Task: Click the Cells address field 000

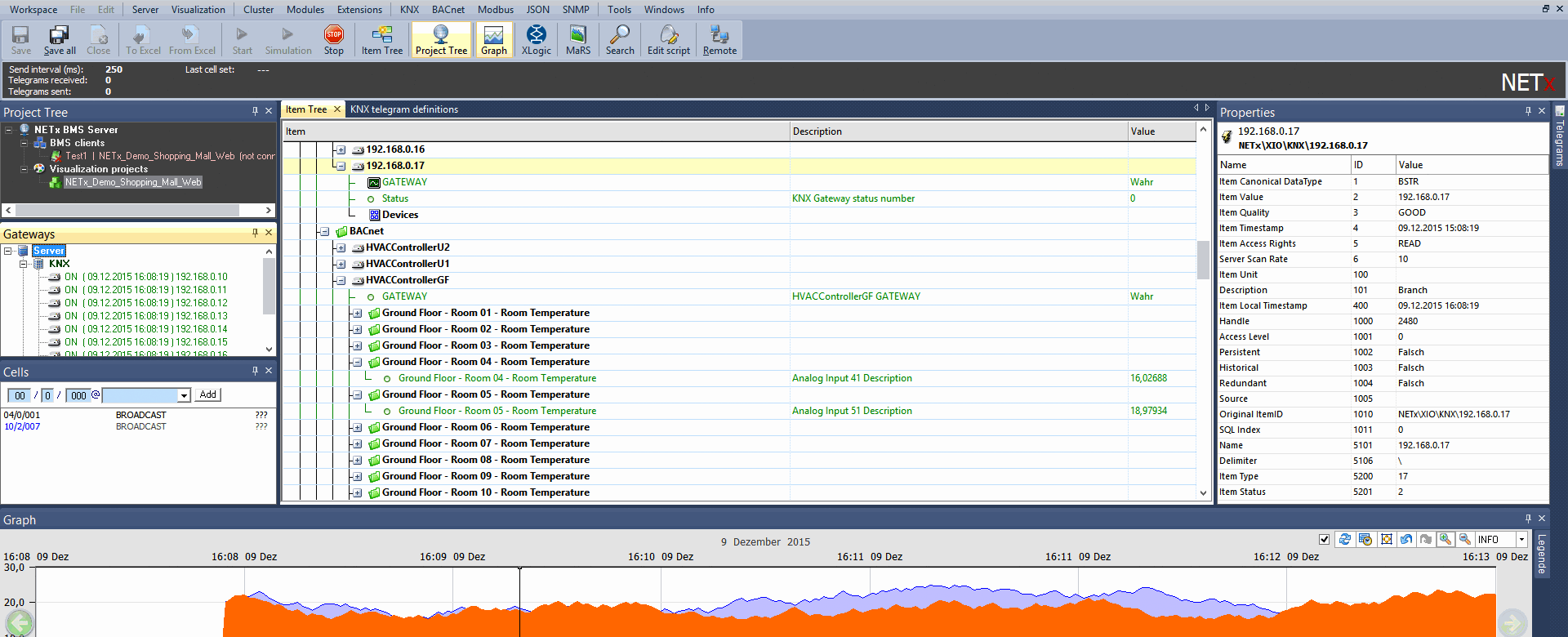Action: tap(78, 395)
